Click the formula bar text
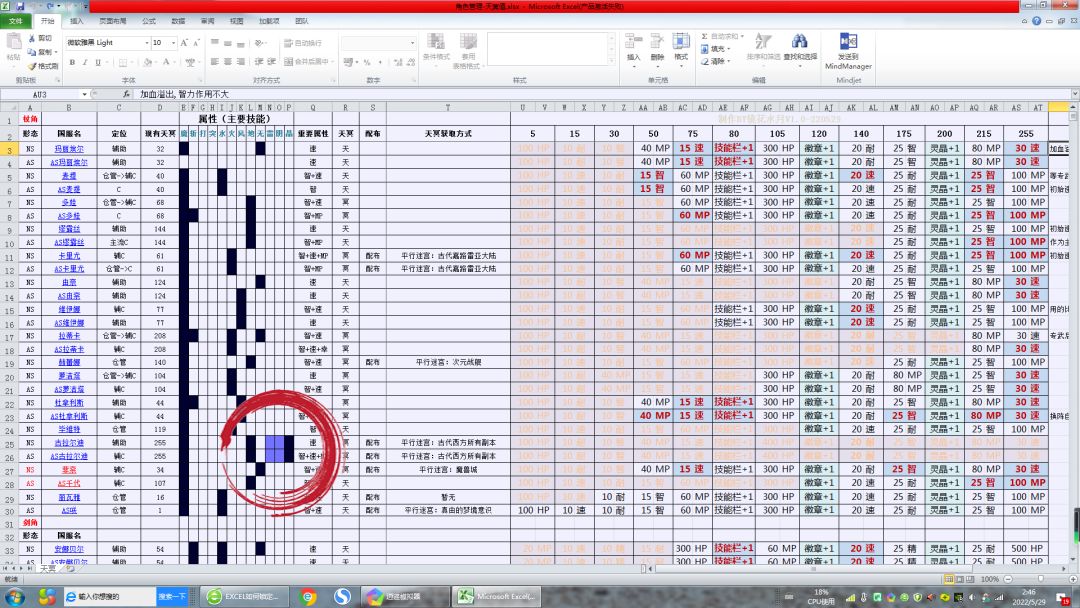 185,94
